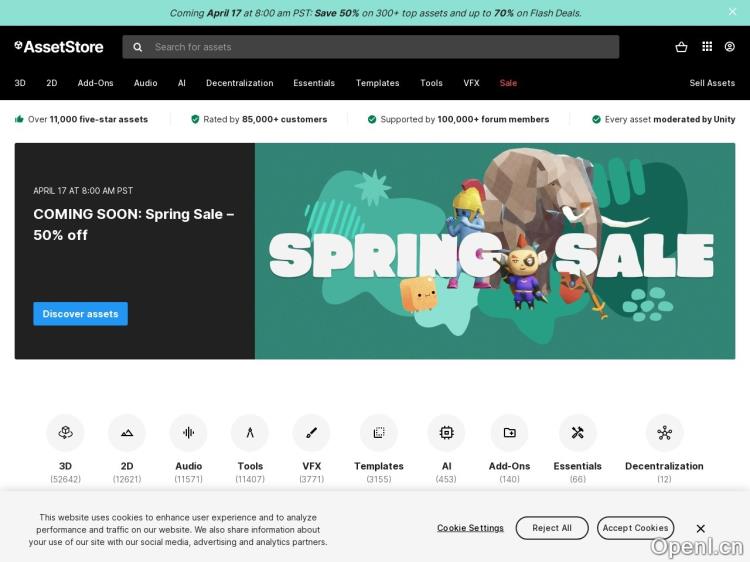Click check icon beside moderated by Unity
The height and width of the screenshot is (562, 750).
pyautogui.click(x=596, y=119)
